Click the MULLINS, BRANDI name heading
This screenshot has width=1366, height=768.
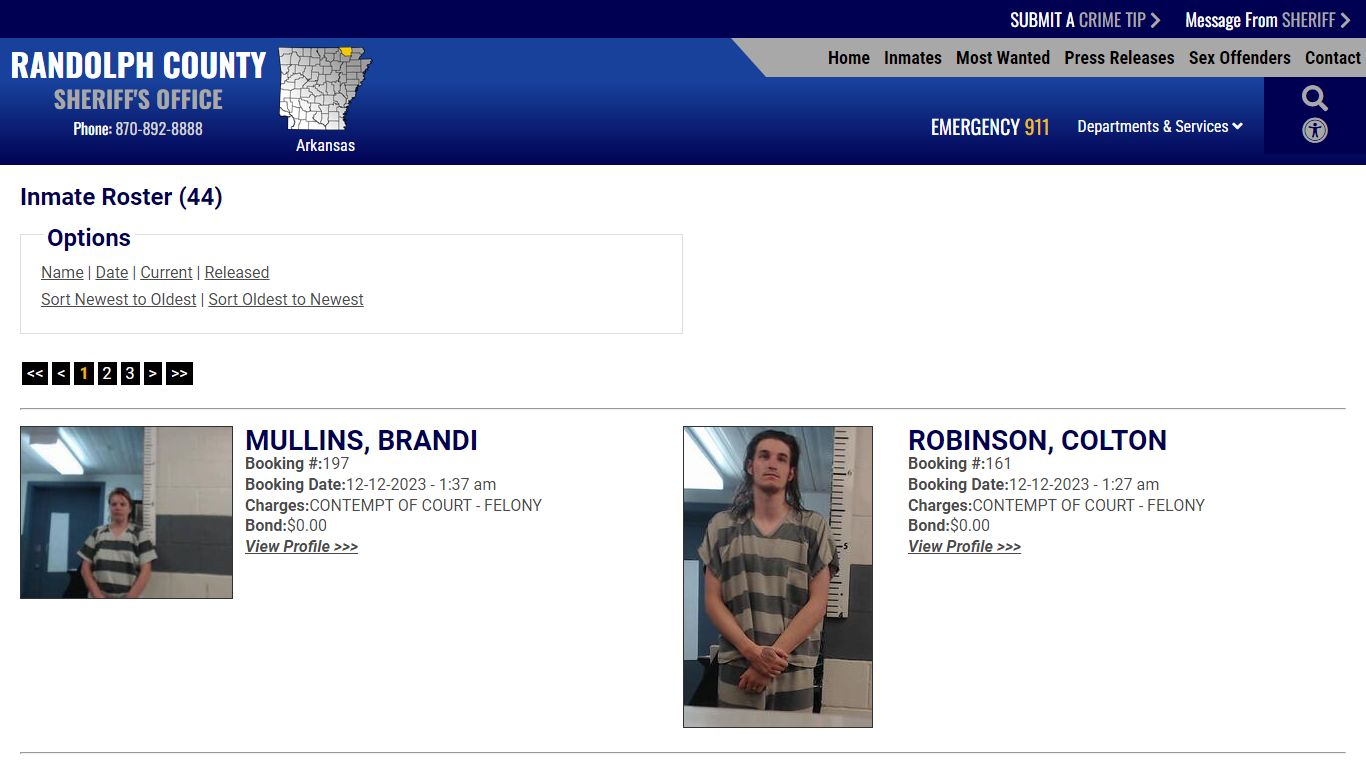pos(361,441)
